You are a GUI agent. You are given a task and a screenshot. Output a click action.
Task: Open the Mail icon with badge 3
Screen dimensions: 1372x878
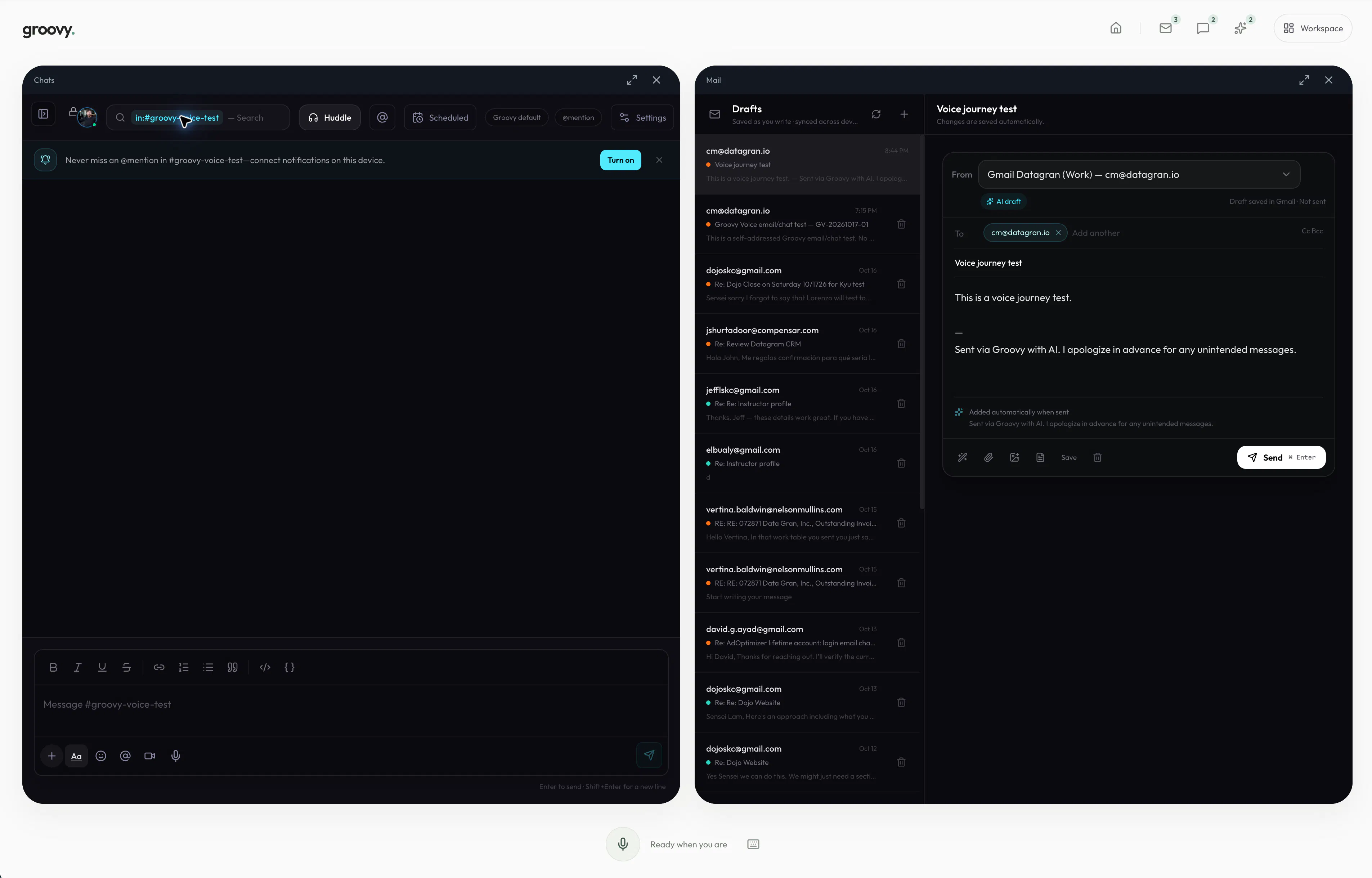(1166, 28)
